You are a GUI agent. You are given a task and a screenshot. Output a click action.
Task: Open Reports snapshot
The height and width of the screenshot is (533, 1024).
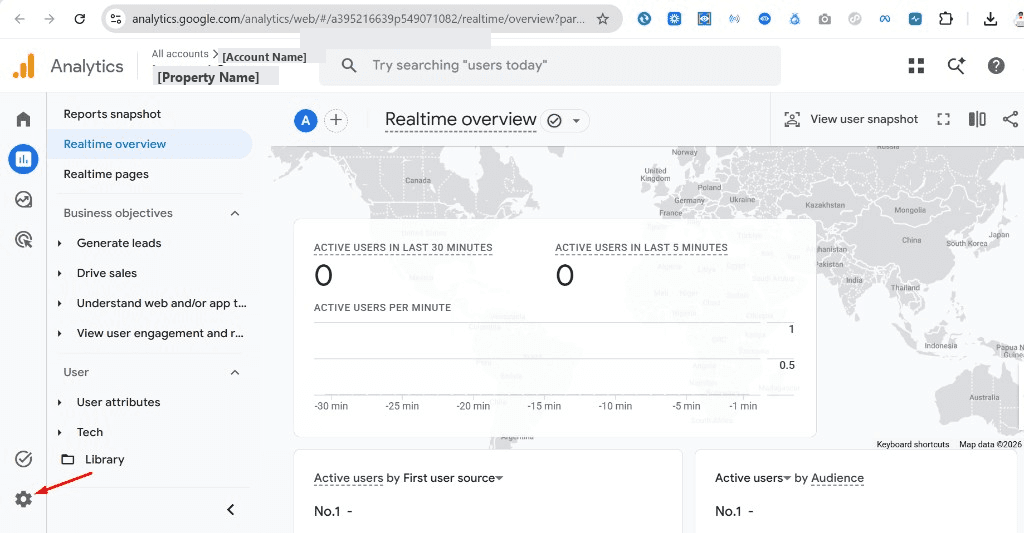(112, 114)
